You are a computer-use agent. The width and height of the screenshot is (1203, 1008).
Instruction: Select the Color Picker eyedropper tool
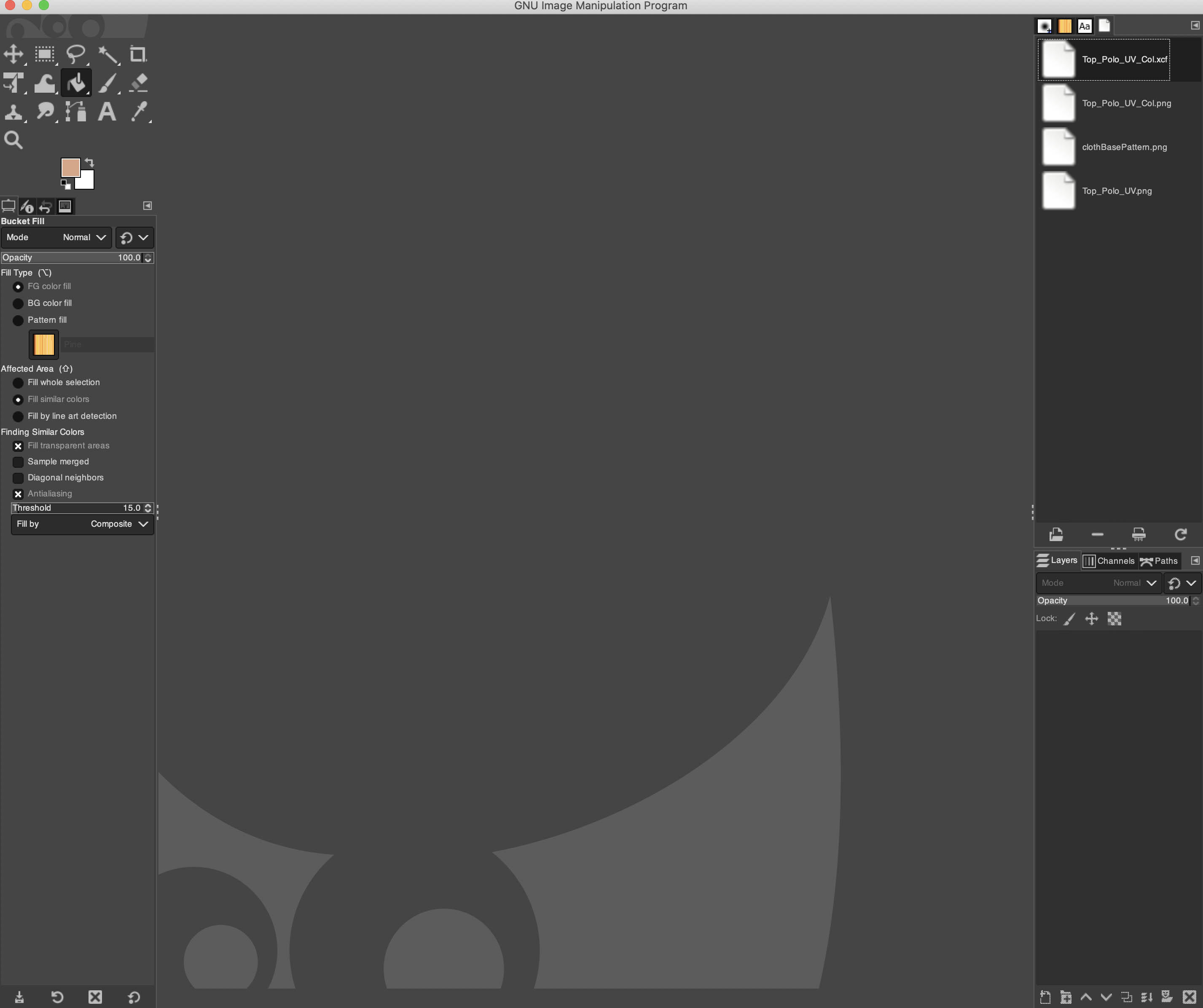pyautogui.click(x=139, y=112)
